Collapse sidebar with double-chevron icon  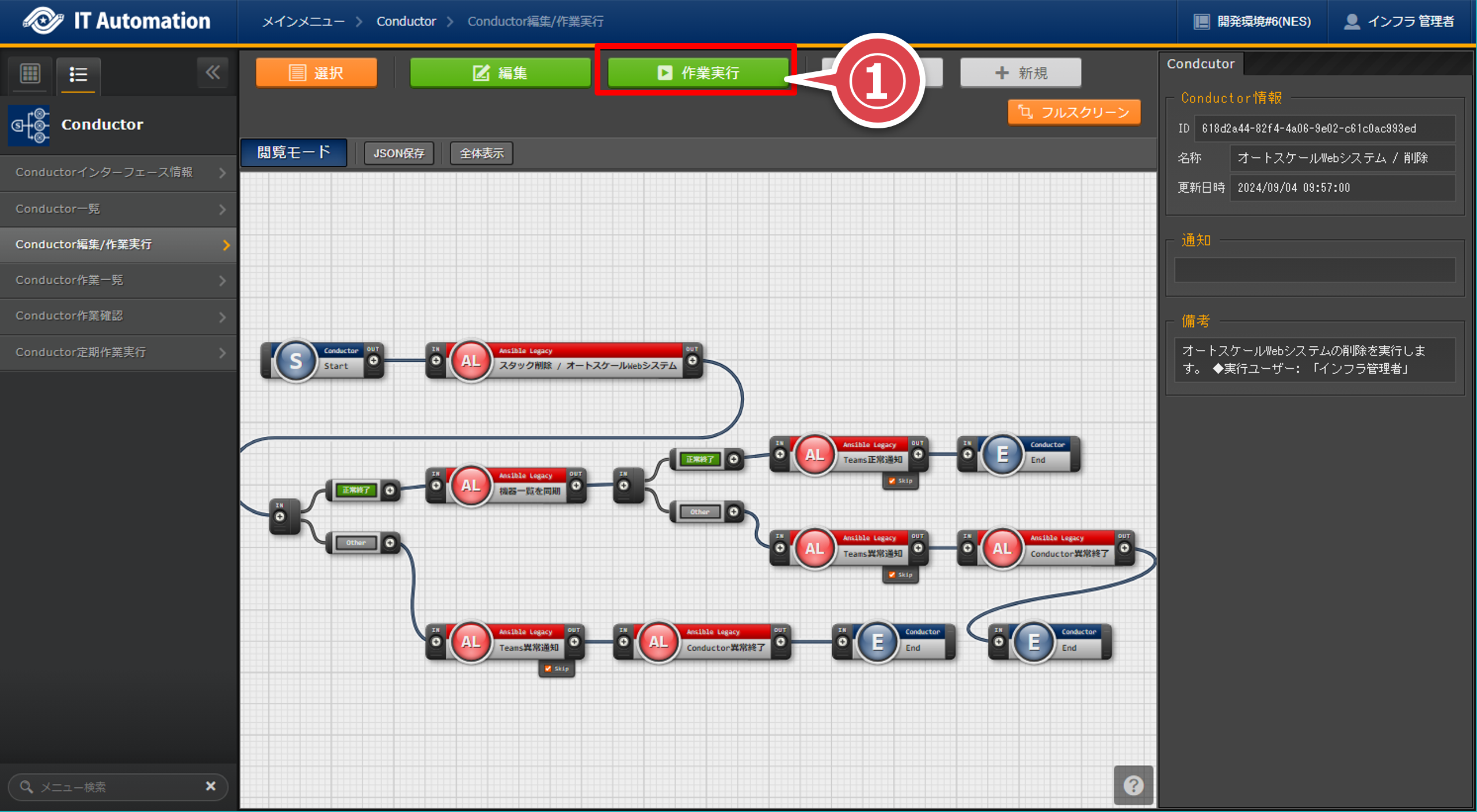(x=212, y=73)
